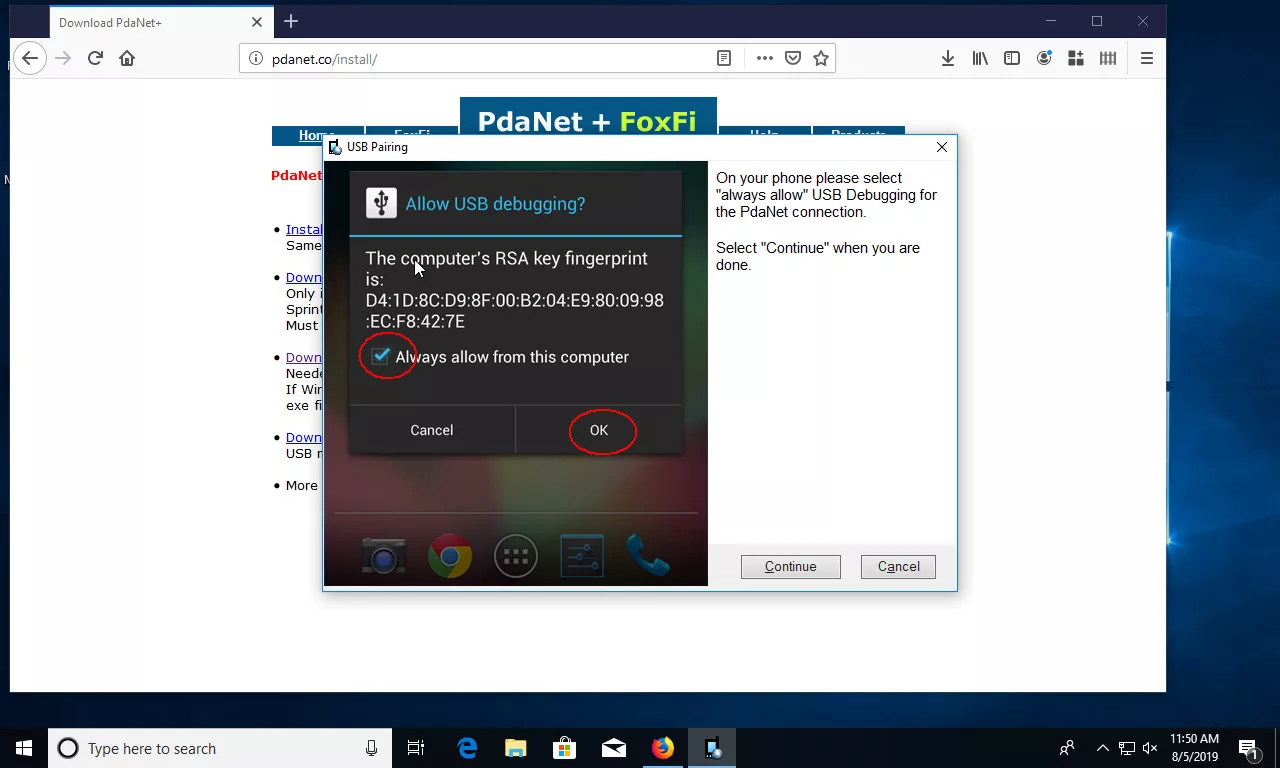
Task: Open Home menu on PdaNet site
Action: tap(317, 135)
